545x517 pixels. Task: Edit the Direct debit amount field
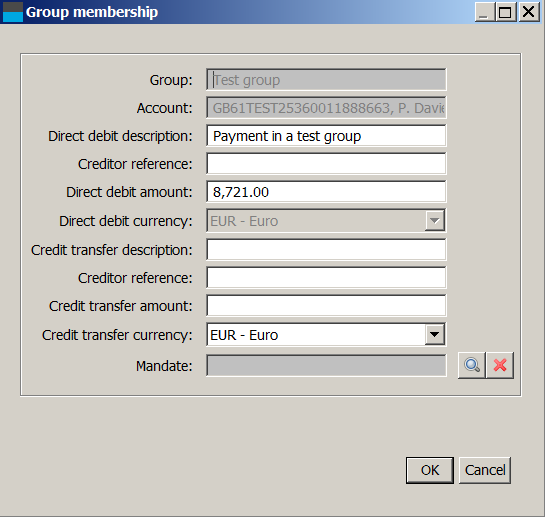[326, 192]
